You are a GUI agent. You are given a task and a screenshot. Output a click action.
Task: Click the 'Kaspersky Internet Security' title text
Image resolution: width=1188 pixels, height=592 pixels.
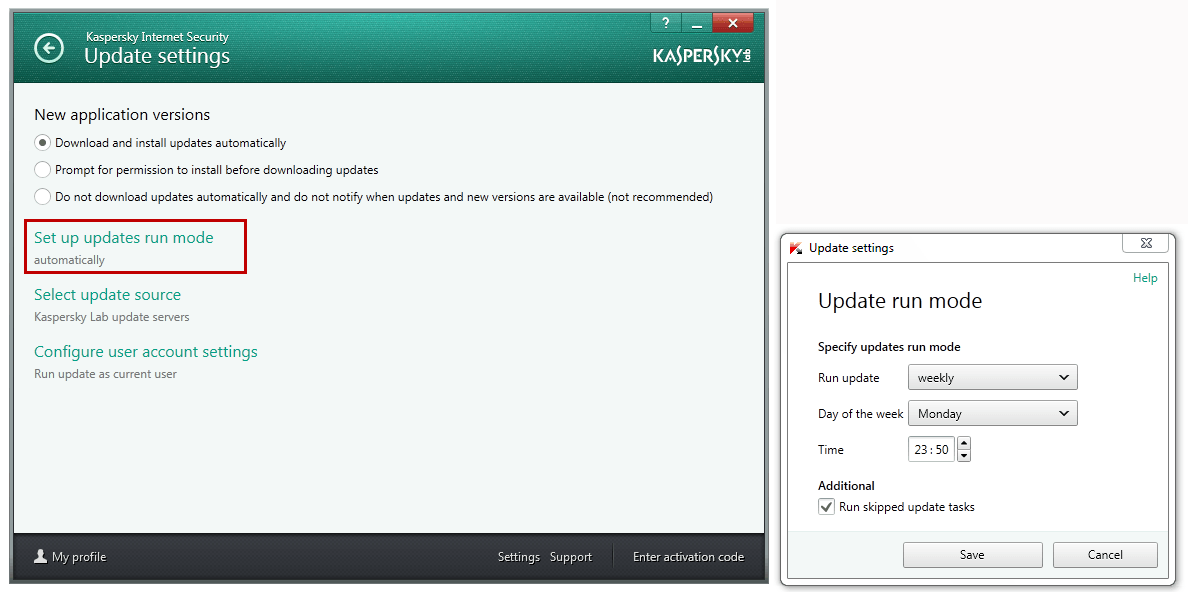[x=157, y=36]
